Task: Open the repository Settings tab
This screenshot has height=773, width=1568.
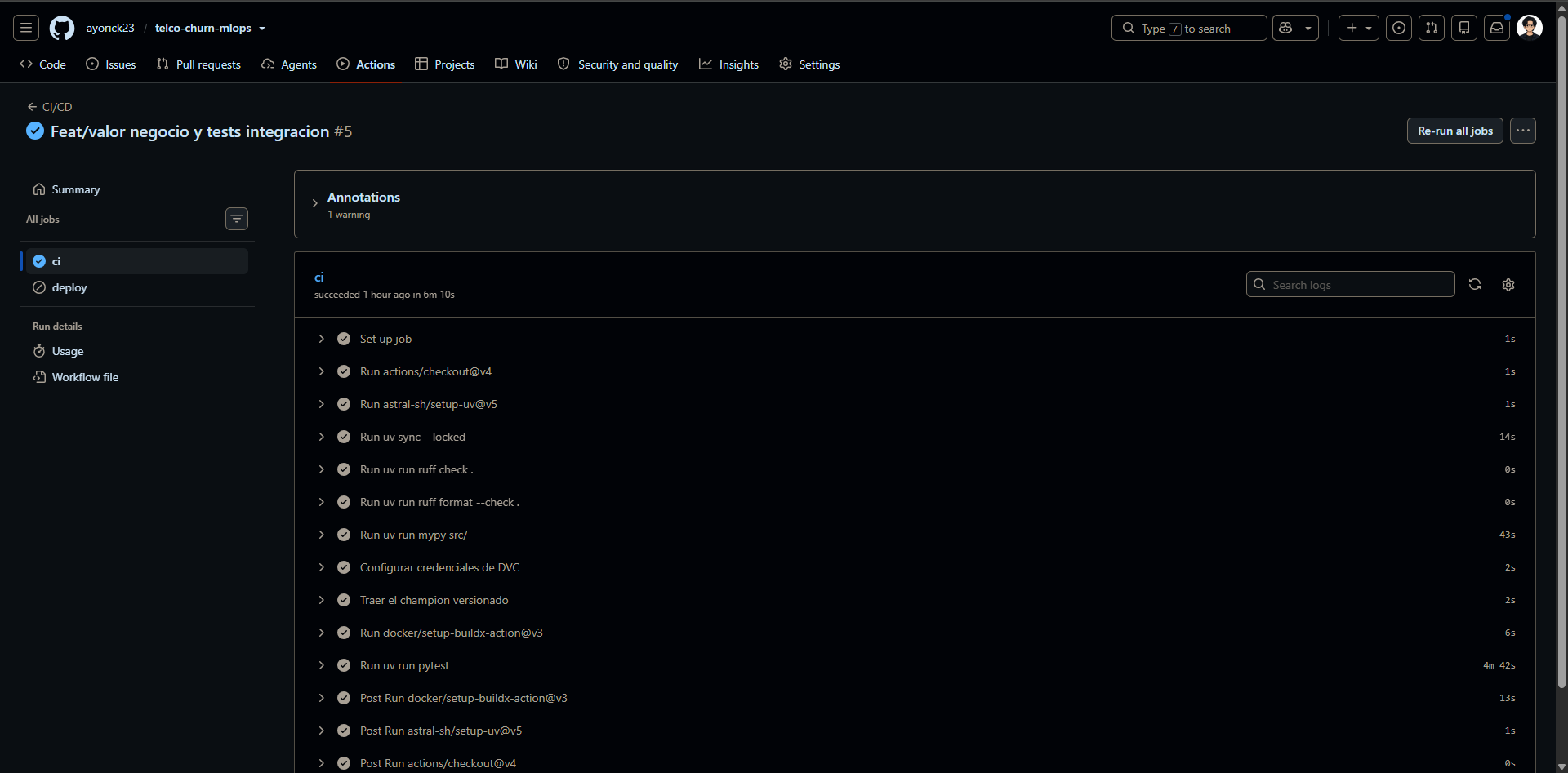Action: click(x=809, y=64)
